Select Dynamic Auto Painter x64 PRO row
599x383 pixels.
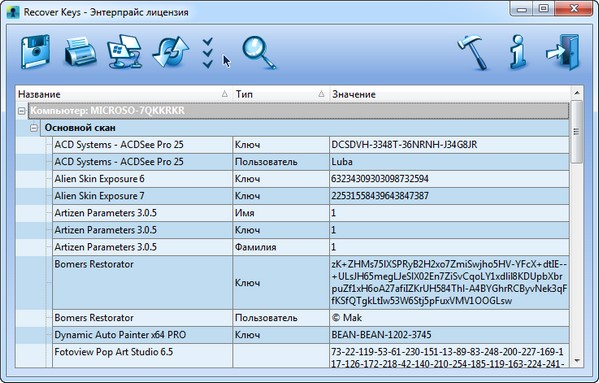click(x=292, y=335)
